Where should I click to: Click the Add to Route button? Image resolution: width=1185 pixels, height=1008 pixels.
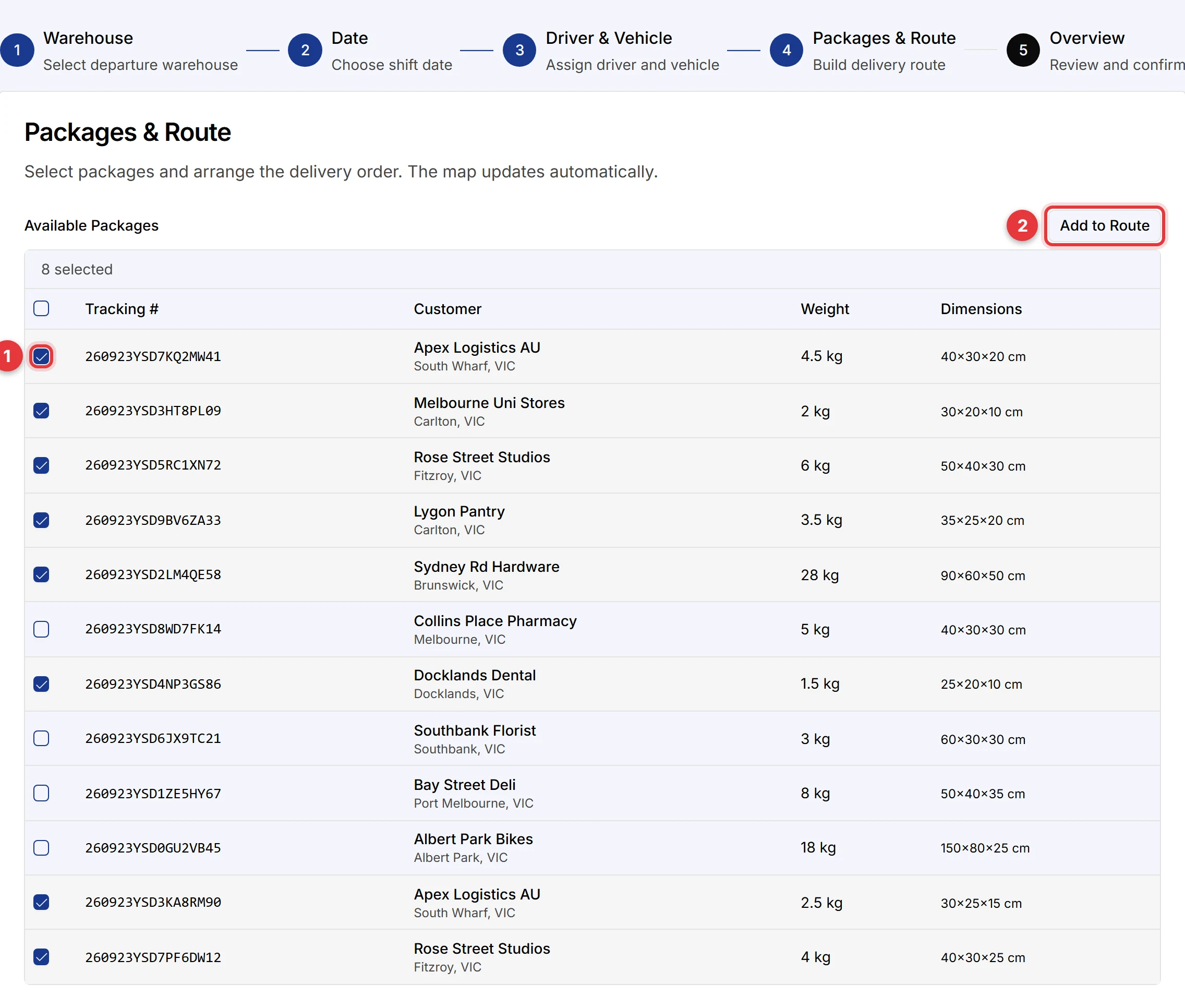(x=1104, y=226)
